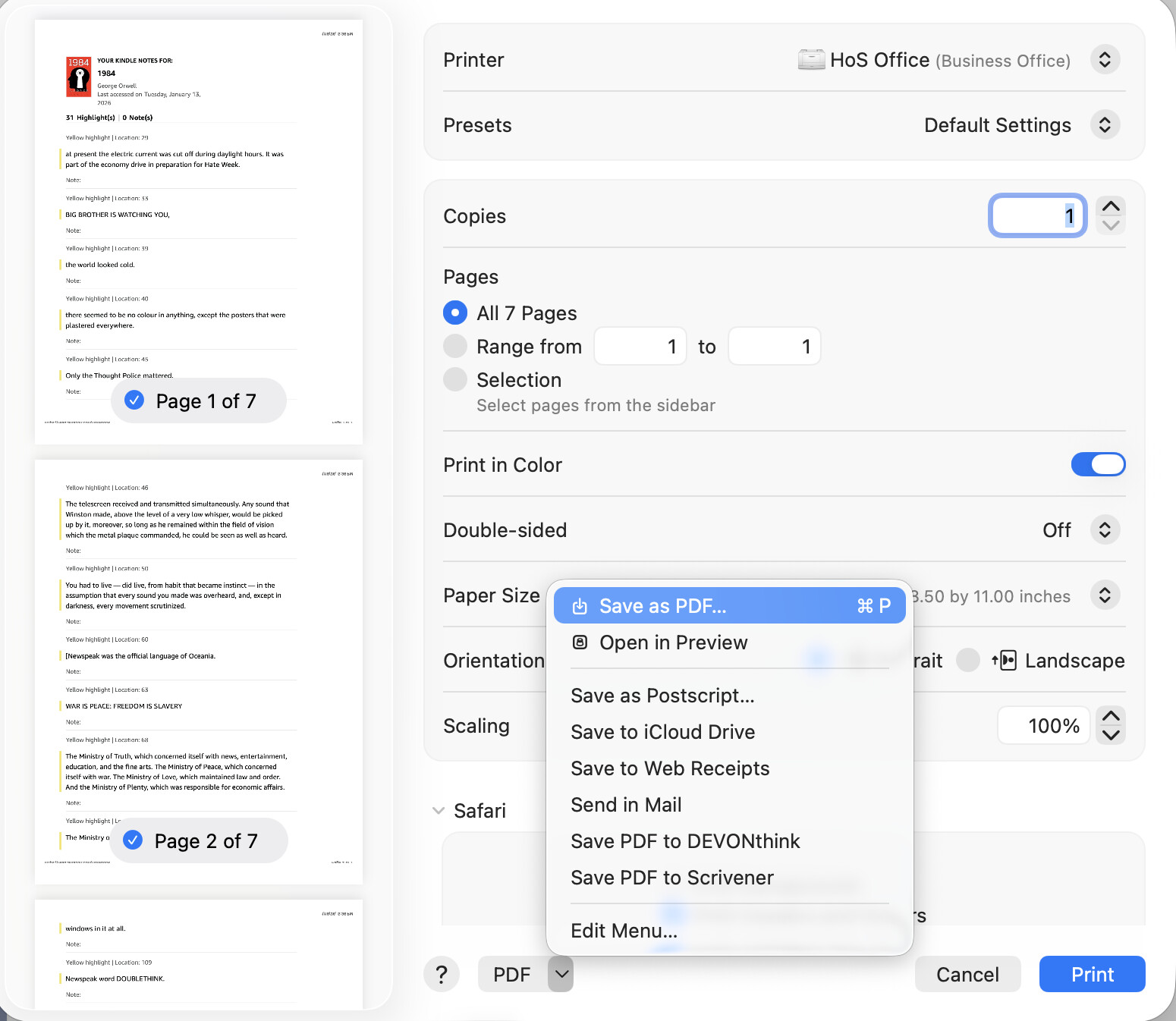Select the All 7 Pages radio button

pyautogui.click(x=455, y=313)
